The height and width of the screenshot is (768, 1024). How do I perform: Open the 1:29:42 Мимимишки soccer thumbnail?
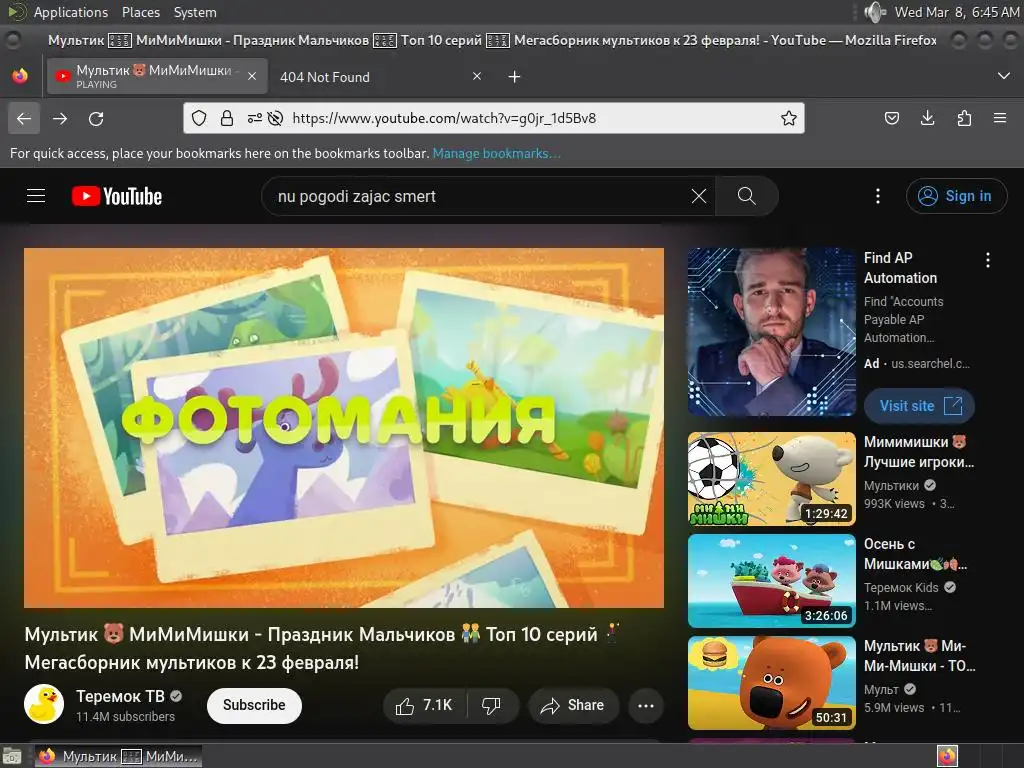coord(771,479)
